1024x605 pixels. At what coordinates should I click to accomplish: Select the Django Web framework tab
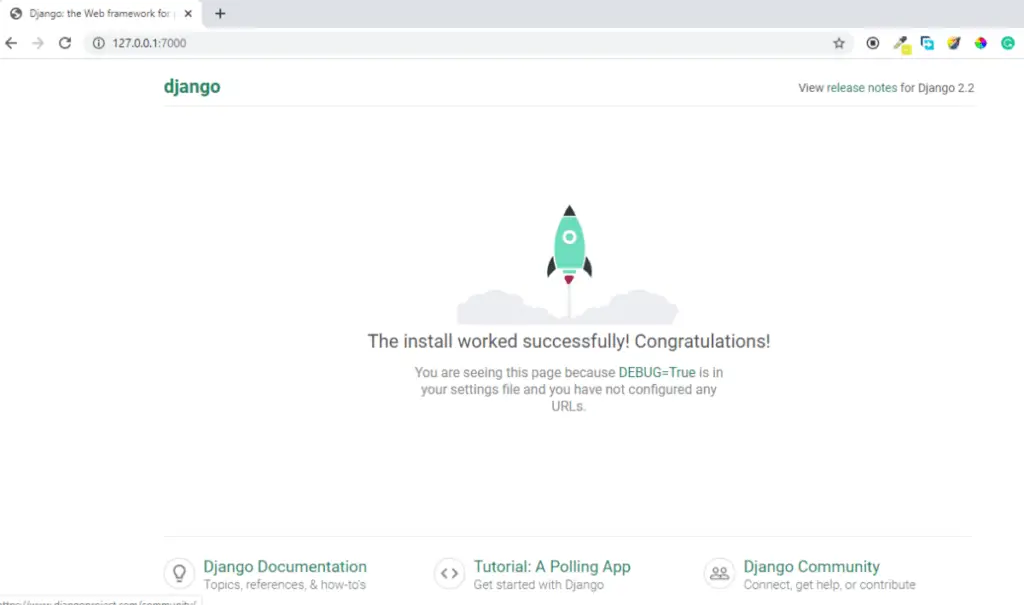[x=101, y=14]
